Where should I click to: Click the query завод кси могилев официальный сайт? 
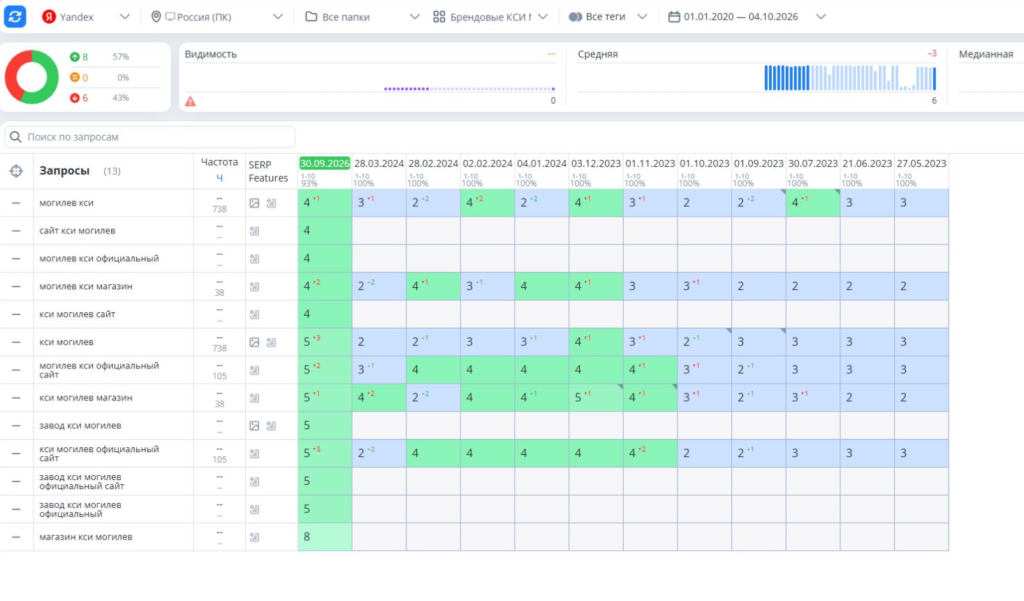point(82,481)
